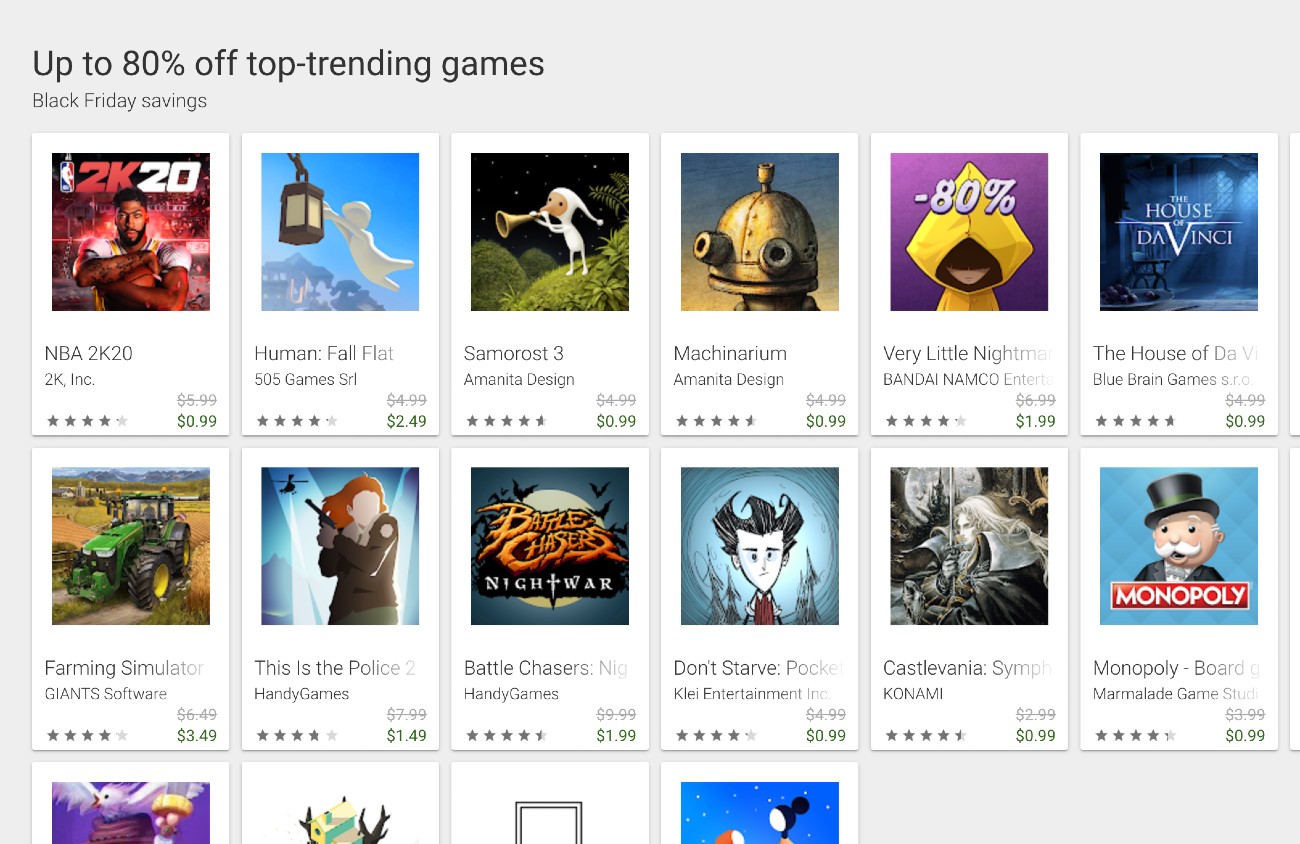Viewport: 1300px width, 844px height.
Task: Open the Mickey Mouse game thumbnail
Action: 760,812
